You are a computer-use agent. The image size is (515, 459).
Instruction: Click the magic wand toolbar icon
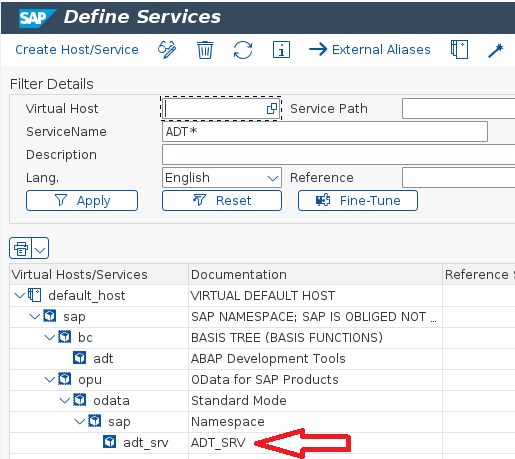[x=496, y=50]
